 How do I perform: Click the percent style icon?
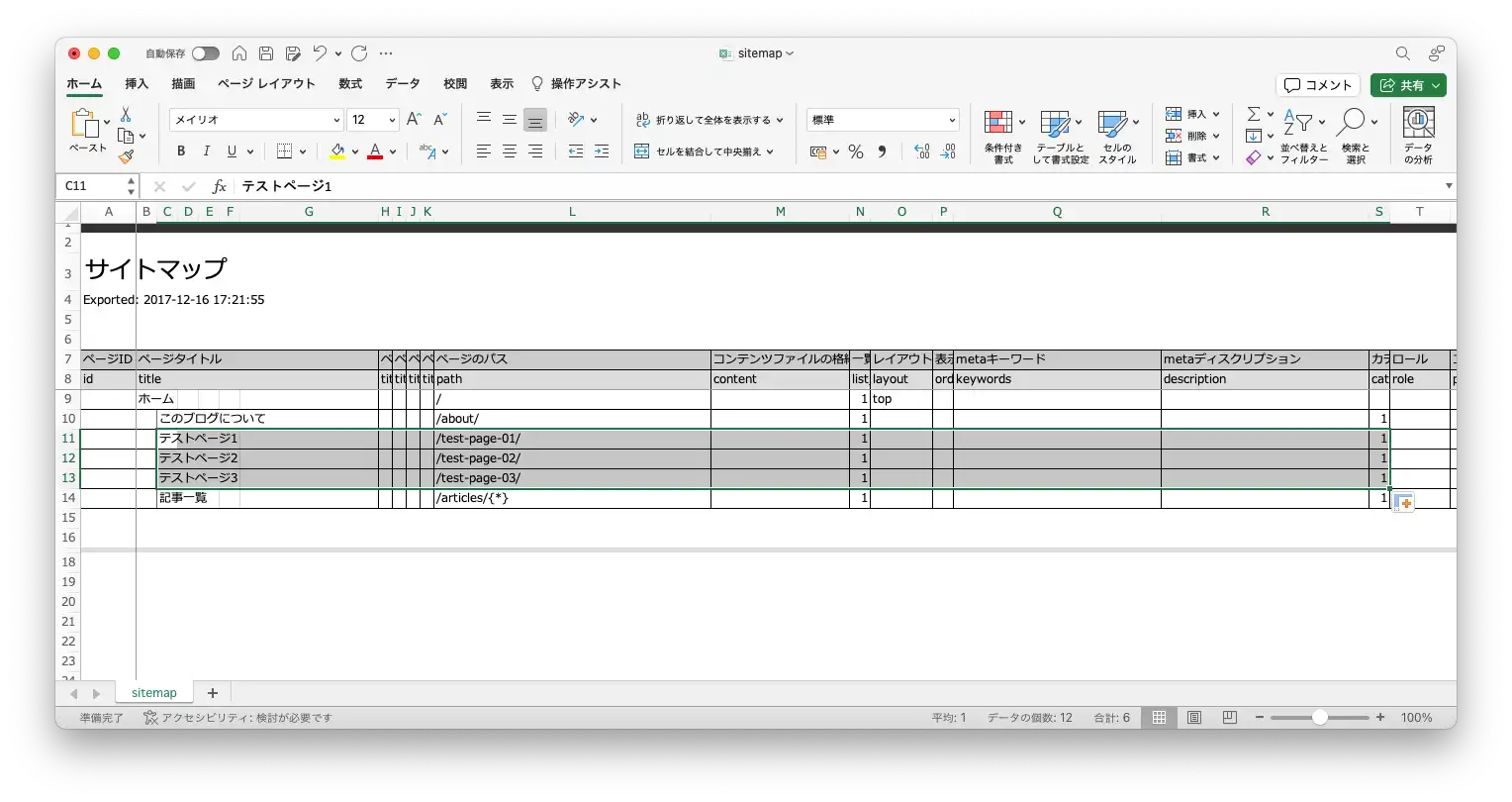856,151
